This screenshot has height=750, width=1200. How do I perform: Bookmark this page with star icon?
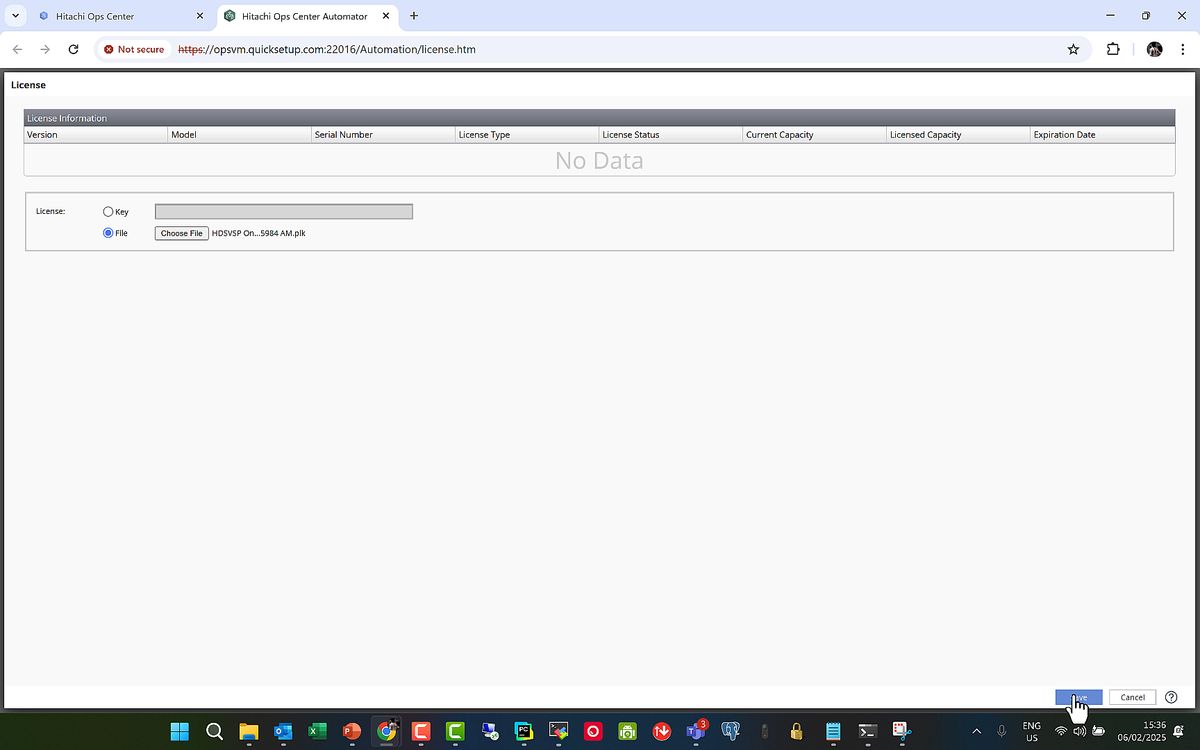click(x=1073, y=49)
